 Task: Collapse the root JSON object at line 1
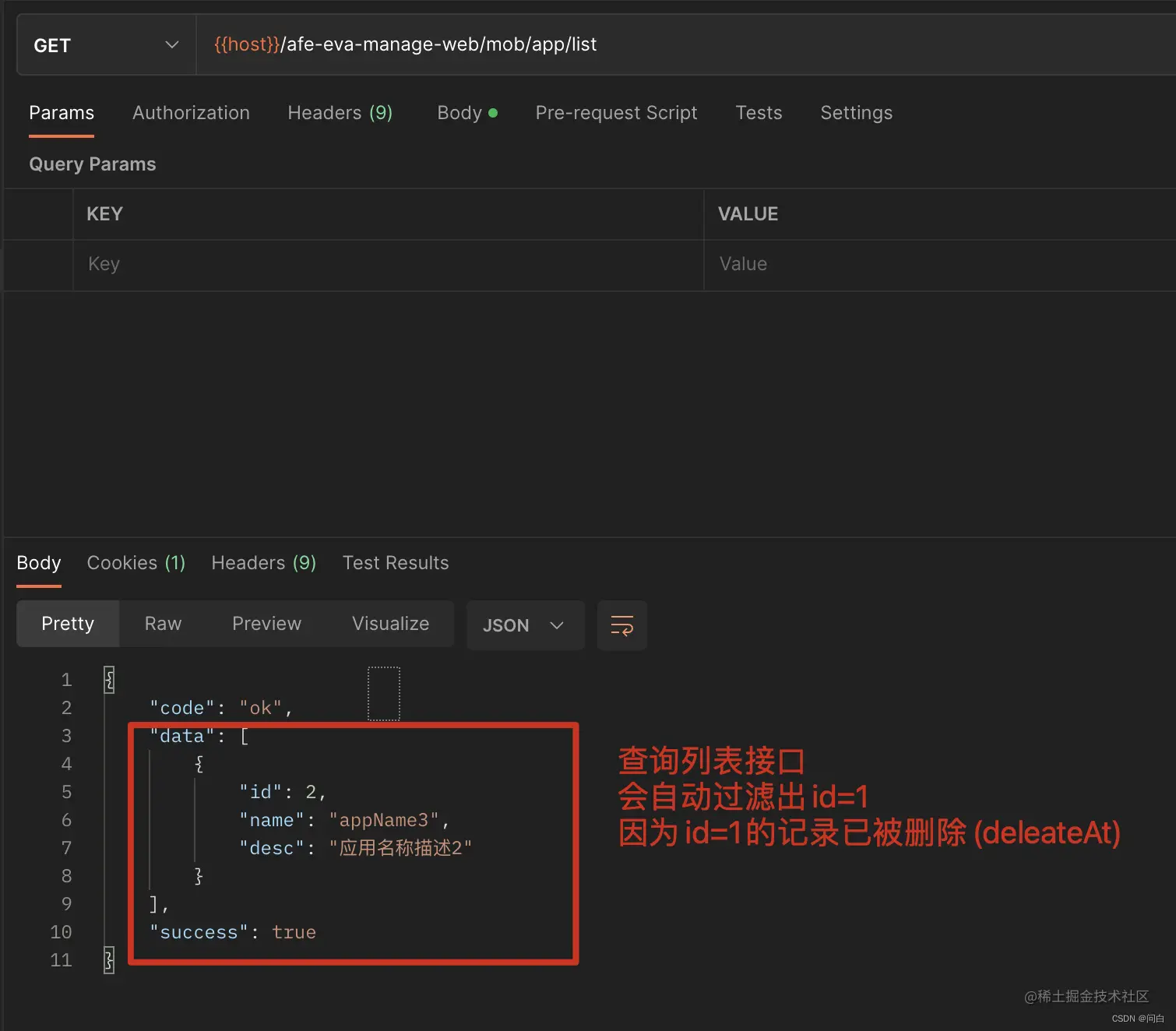tap(109, 679)
